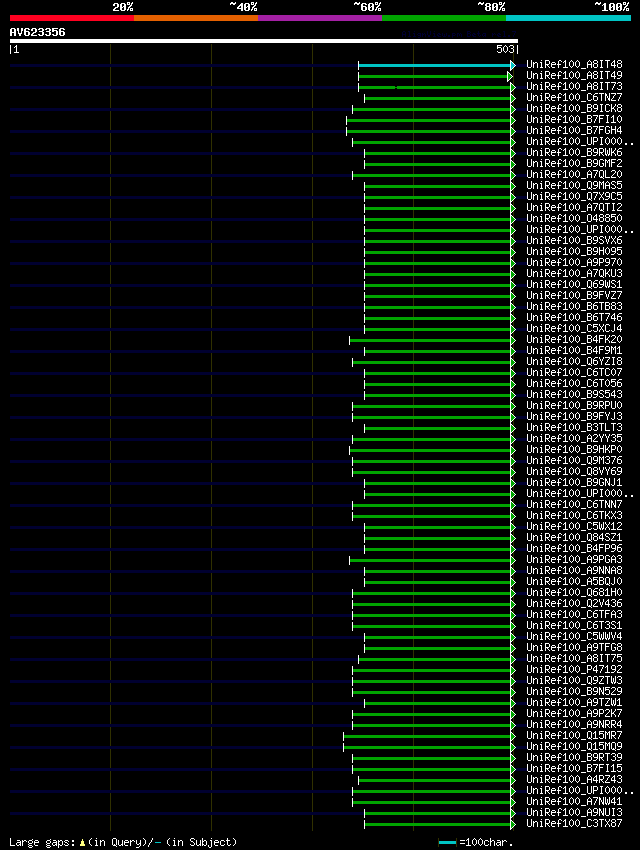Screen dimensions: 640x850
Task: Select the UniRef100_C6TC07 label
Action: pos(574,372)
